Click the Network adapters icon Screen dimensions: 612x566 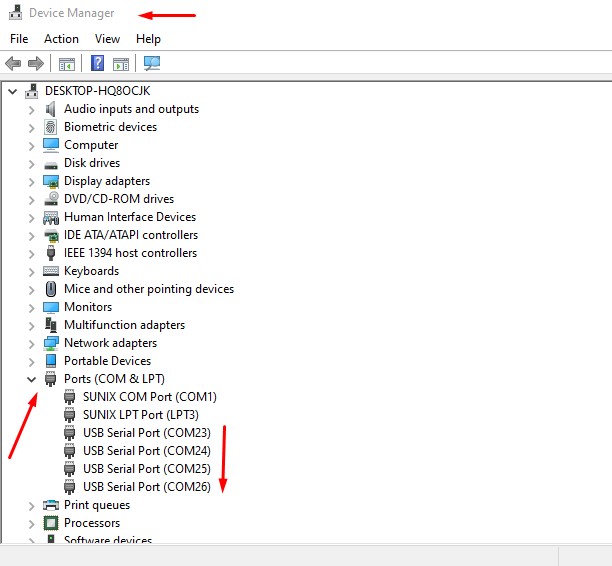click(x=51, y=343)
